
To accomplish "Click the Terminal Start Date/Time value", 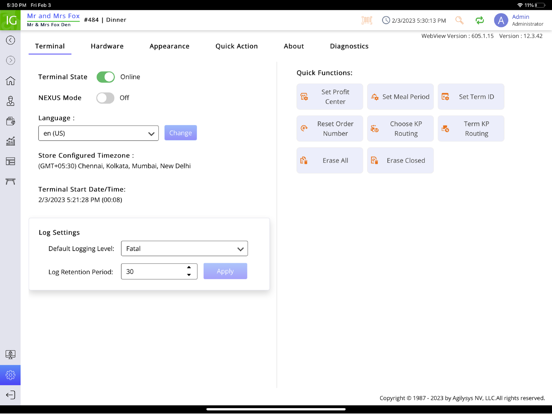I will click(80, 200).
